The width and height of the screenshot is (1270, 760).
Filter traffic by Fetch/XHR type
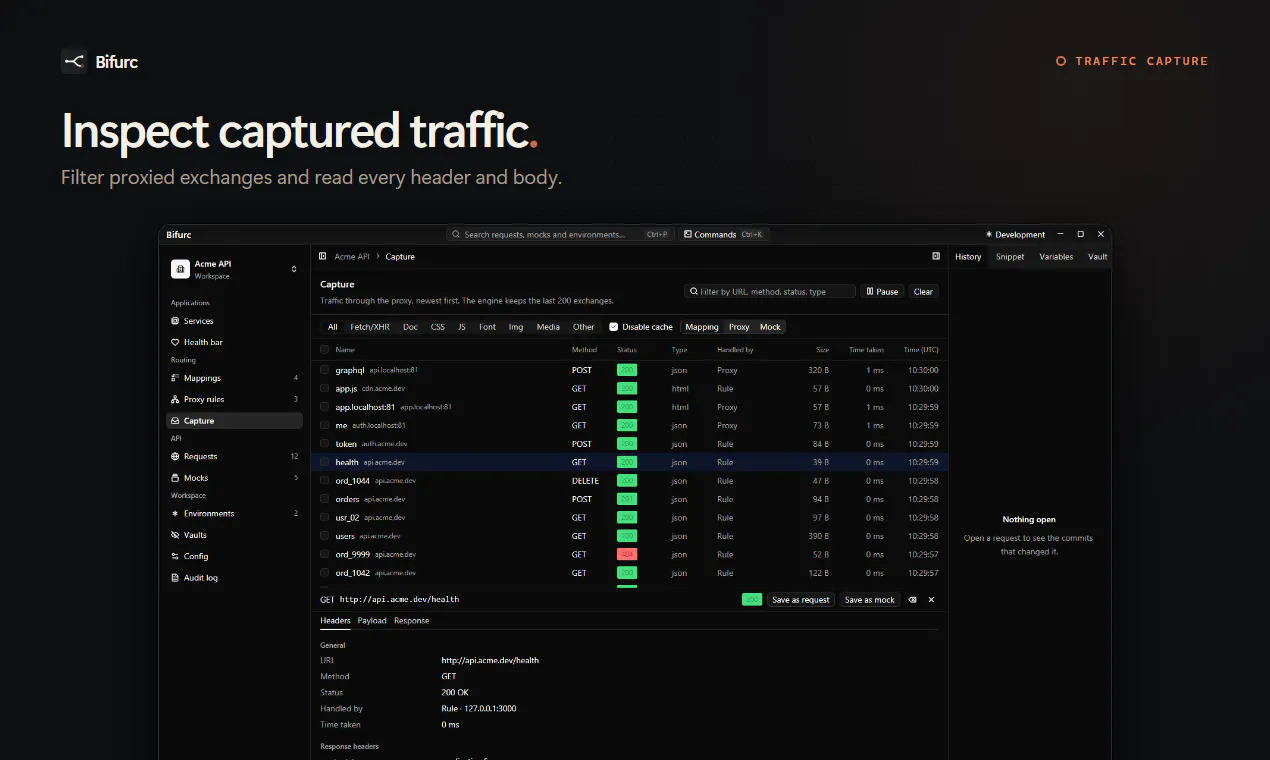pos(370,327)
